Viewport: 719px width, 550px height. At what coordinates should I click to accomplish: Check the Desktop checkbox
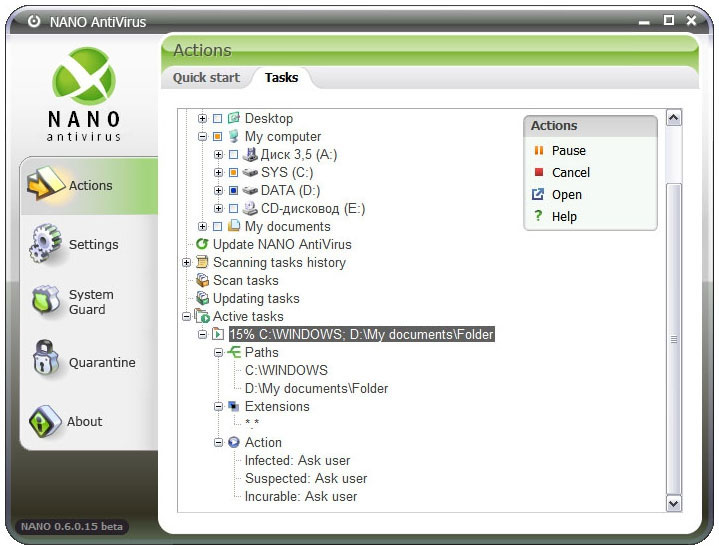coord(217,118)
